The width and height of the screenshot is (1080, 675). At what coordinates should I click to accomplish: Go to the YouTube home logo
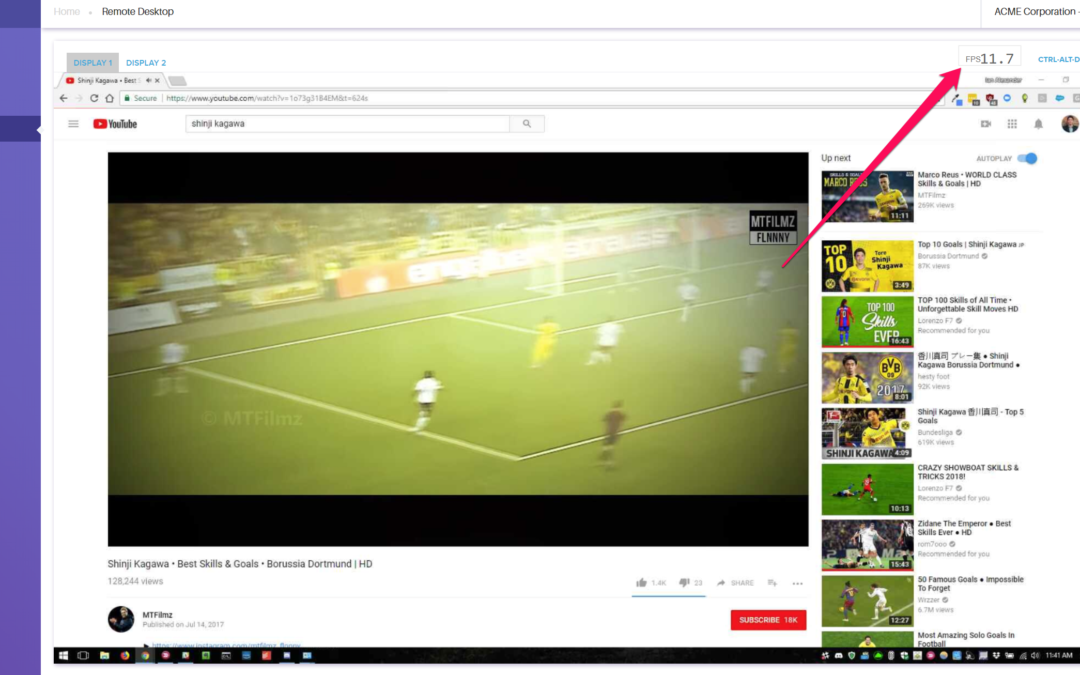(115, 124)
